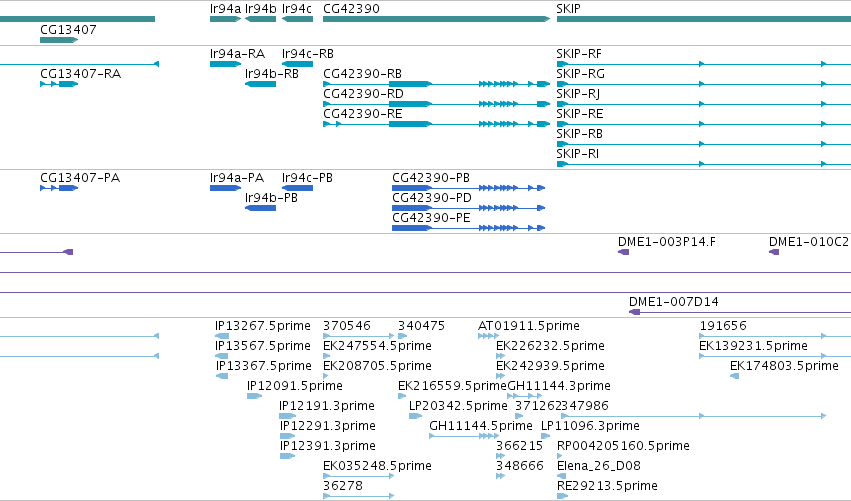Image resolution: width=851 pixels, height=501 pixels.
Task: Select clone DME1-010C2
Action: tap(809, 242)
